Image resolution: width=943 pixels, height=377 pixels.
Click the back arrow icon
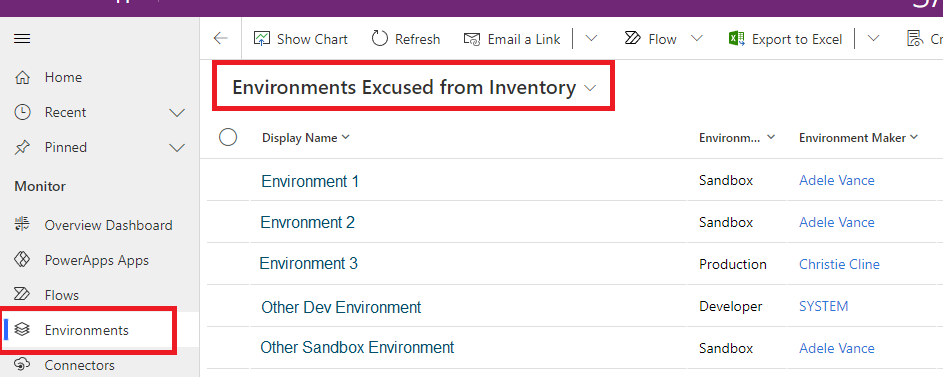[221, 39]
